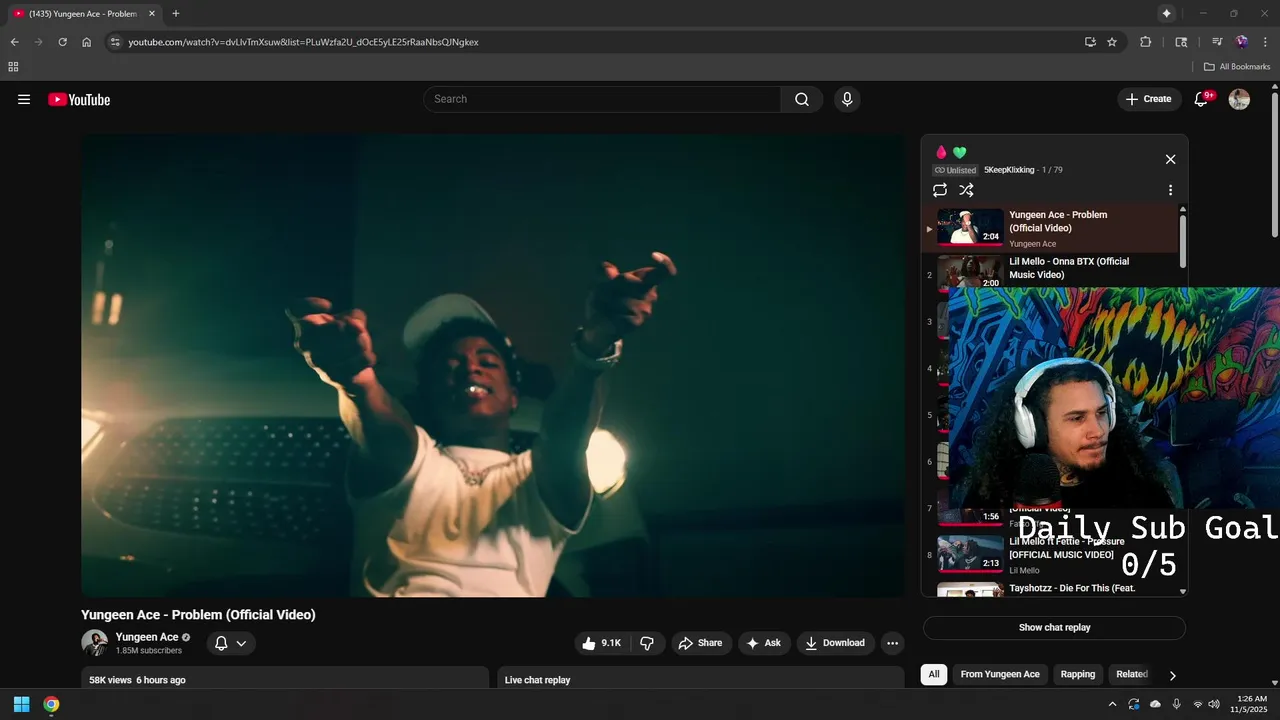1280x720 pixels.
Task: Close the playlist panel with X
Action: click(1170, 159)
